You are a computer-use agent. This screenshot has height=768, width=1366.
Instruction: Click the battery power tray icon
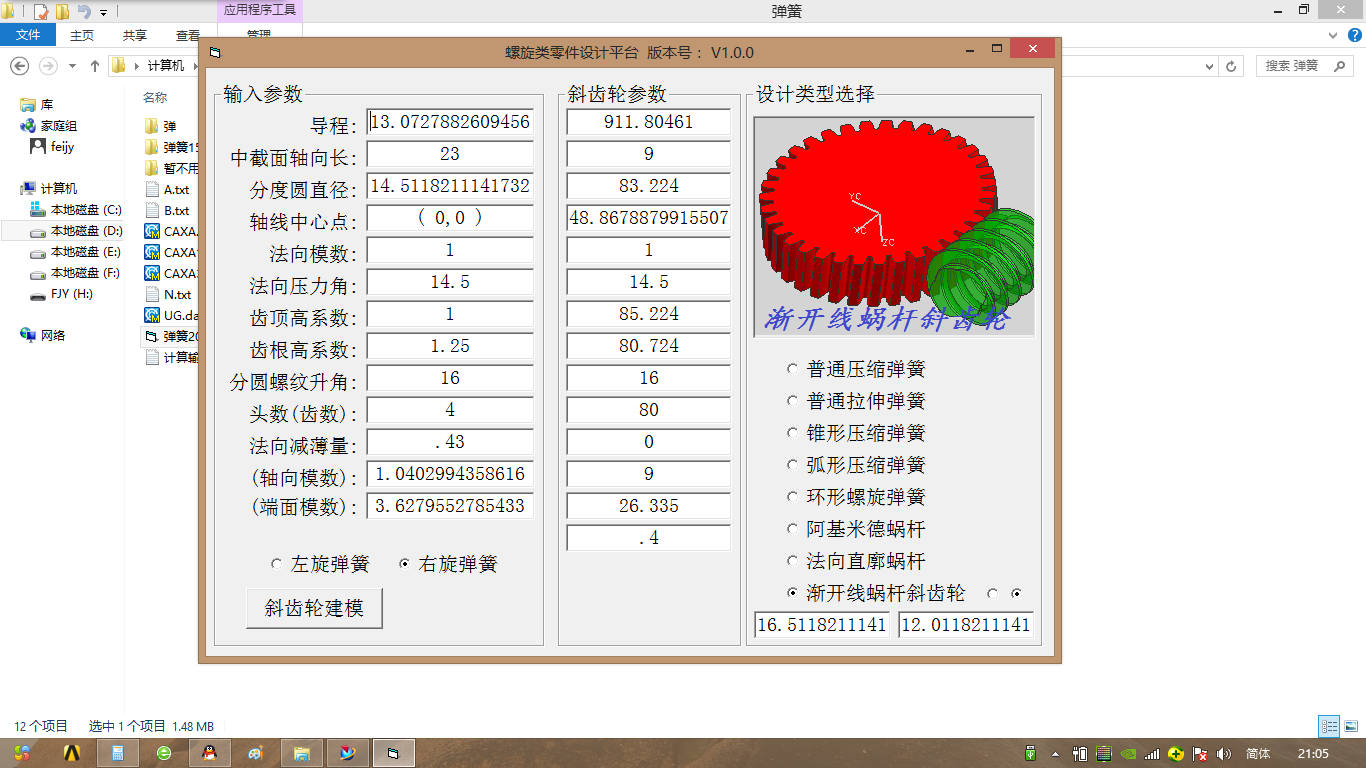1080,753
